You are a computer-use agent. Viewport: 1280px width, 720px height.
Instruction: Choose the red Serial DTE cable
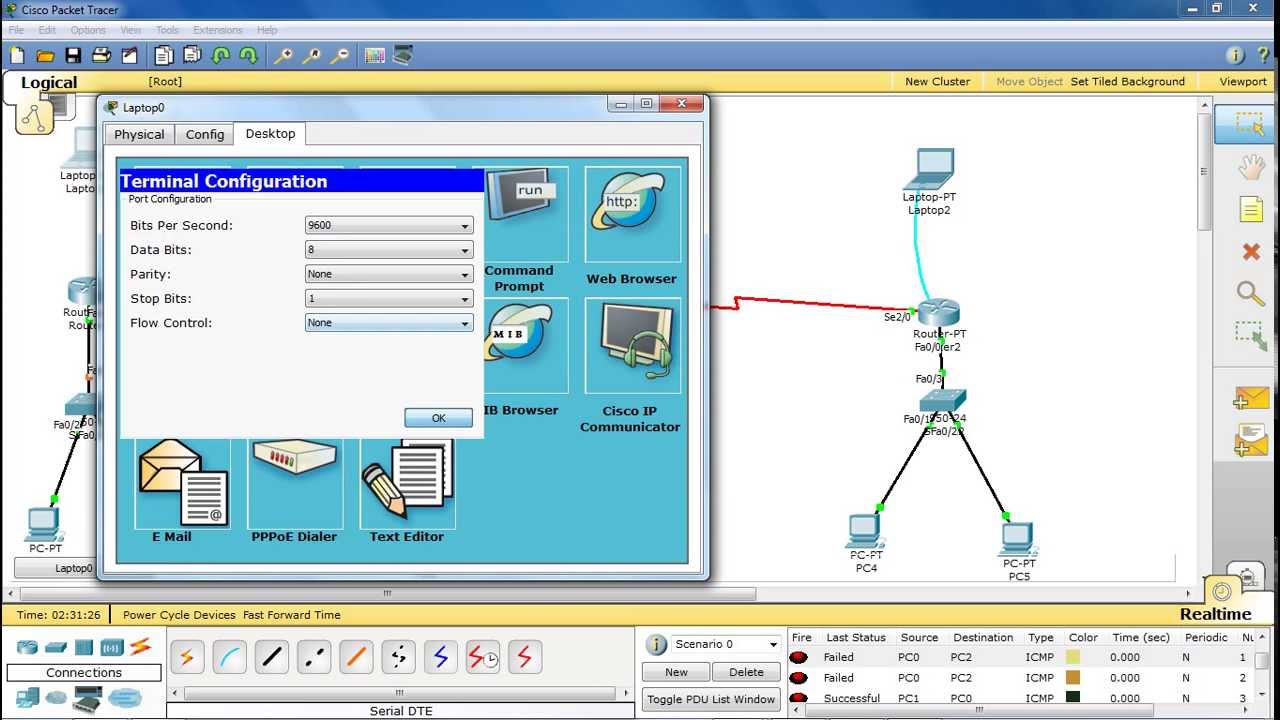click(x=525, y=657)
